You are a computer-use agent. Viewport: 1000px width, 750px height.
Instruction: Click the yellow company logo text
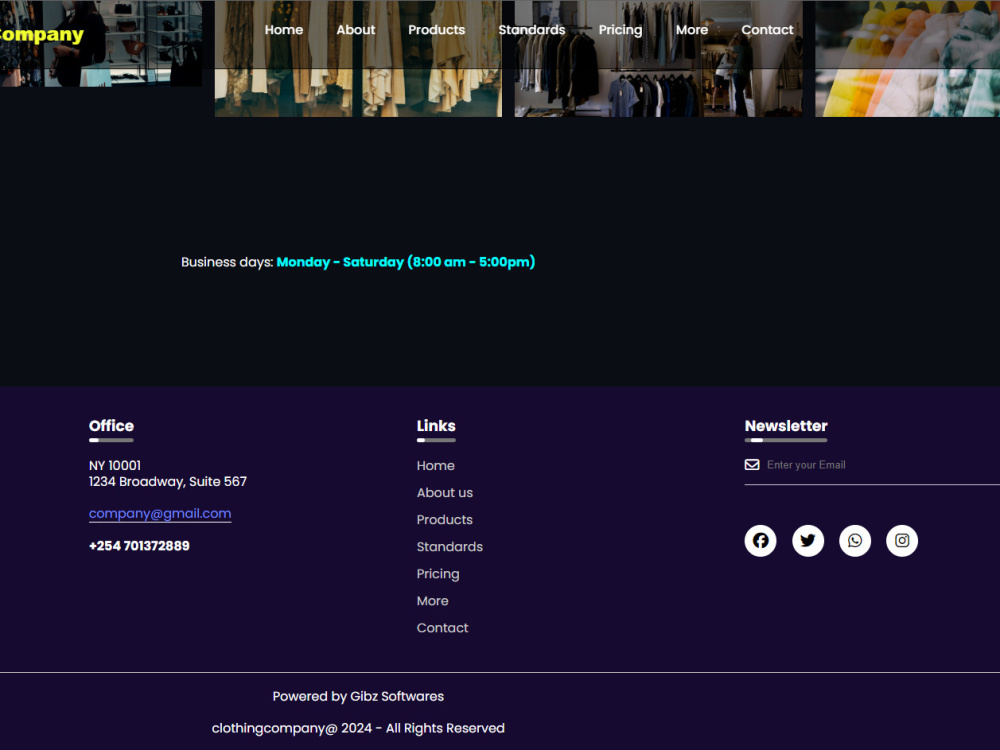[x=41, y=34]
